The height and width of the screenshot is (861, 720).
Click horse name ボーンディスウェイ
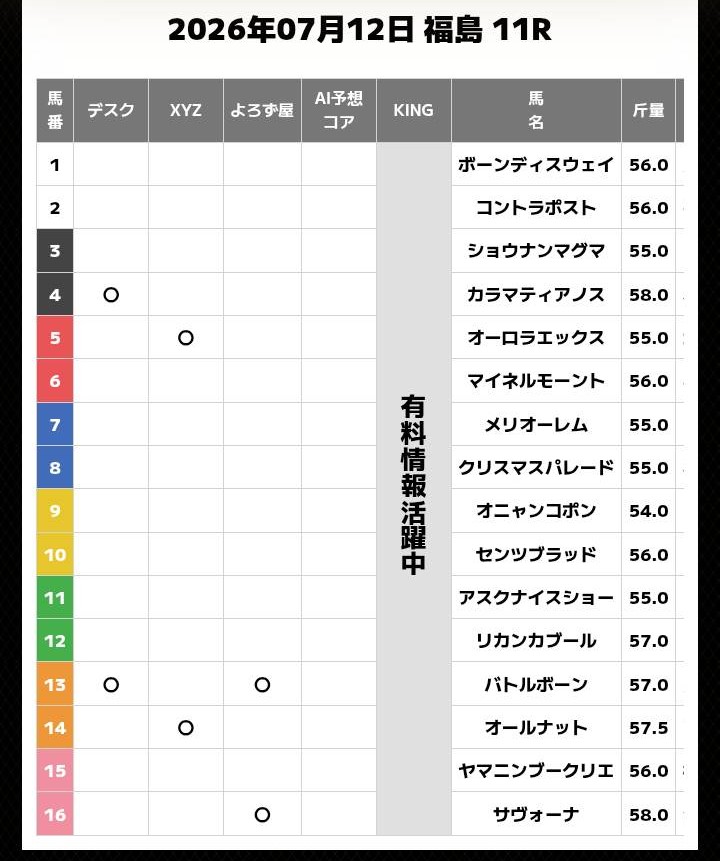coord(536,165)
